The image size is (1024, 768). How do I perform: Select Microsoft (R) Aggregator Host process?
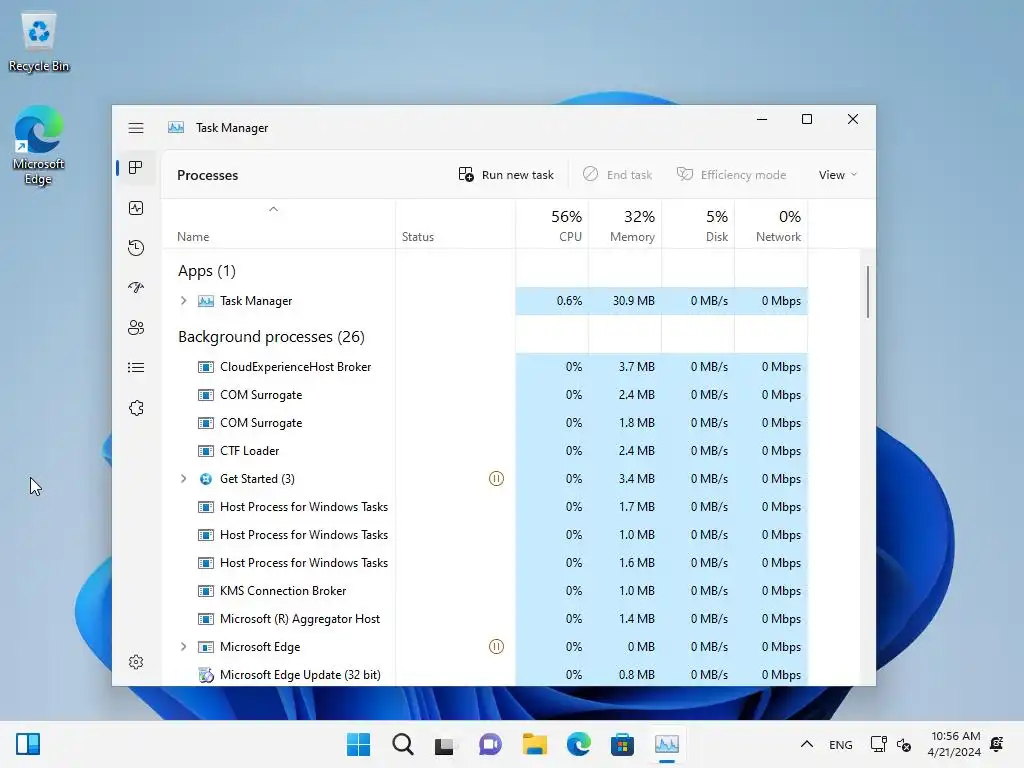(x=485, y=618)
